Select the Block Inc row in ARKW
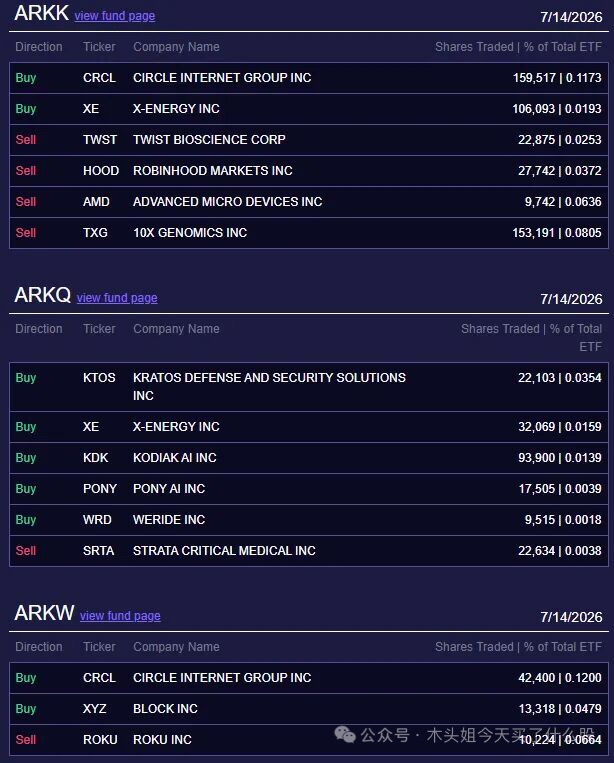Image resolution: width=614 pixels, height=763 pixels. coord(309,709)
